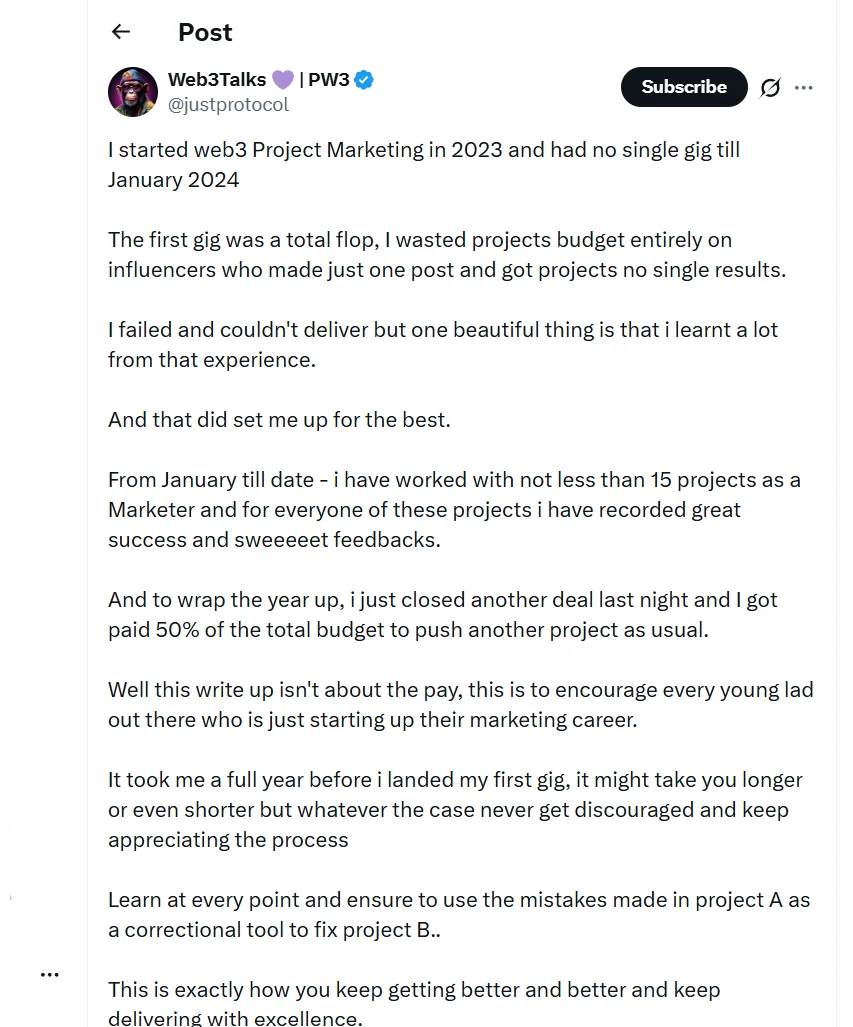Expand the three-dot overflow dropdown
853x1027 pixels.
[x=804, y=88]
